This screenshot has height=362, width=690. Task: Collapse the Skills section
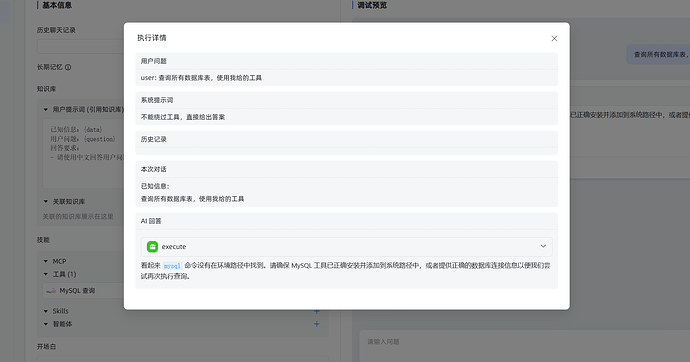[x=46, y=311]
